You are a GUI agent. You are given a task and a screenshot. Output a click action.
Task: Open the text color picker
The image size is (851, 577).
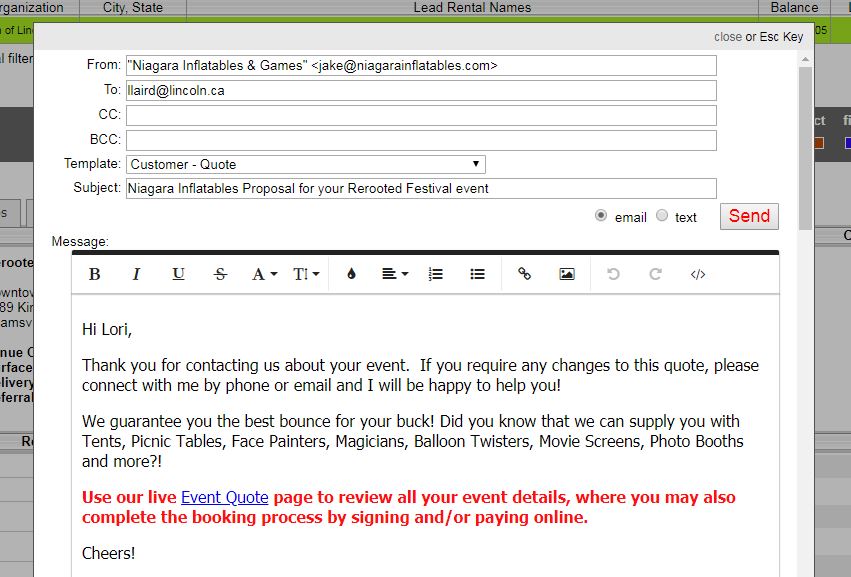(351, 274)
